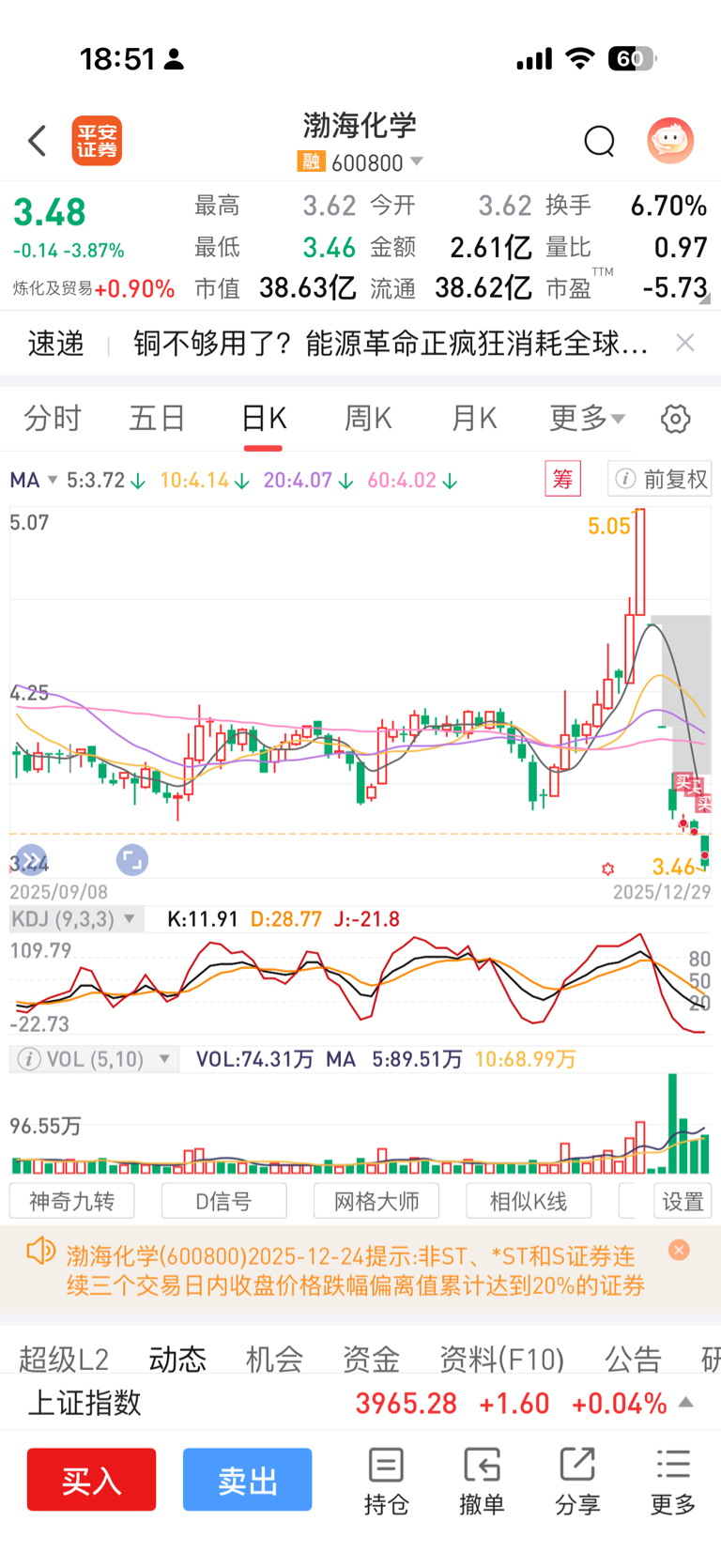Screen dimensions: 721x1568
Task: Open the 机会 tab
Action: (x=274, y=1358)
